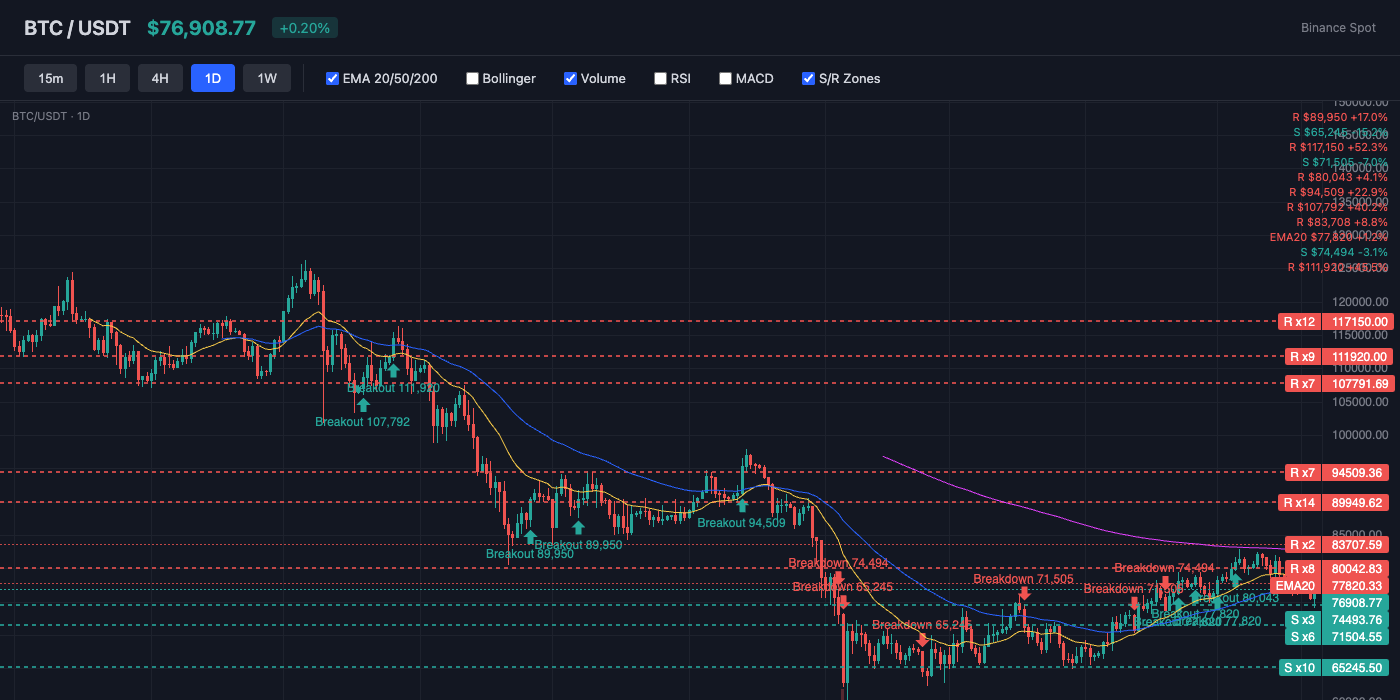1400x700 pixels.
Task: Toggle off S/R Zones checkbox
Action: coord(808,78)
